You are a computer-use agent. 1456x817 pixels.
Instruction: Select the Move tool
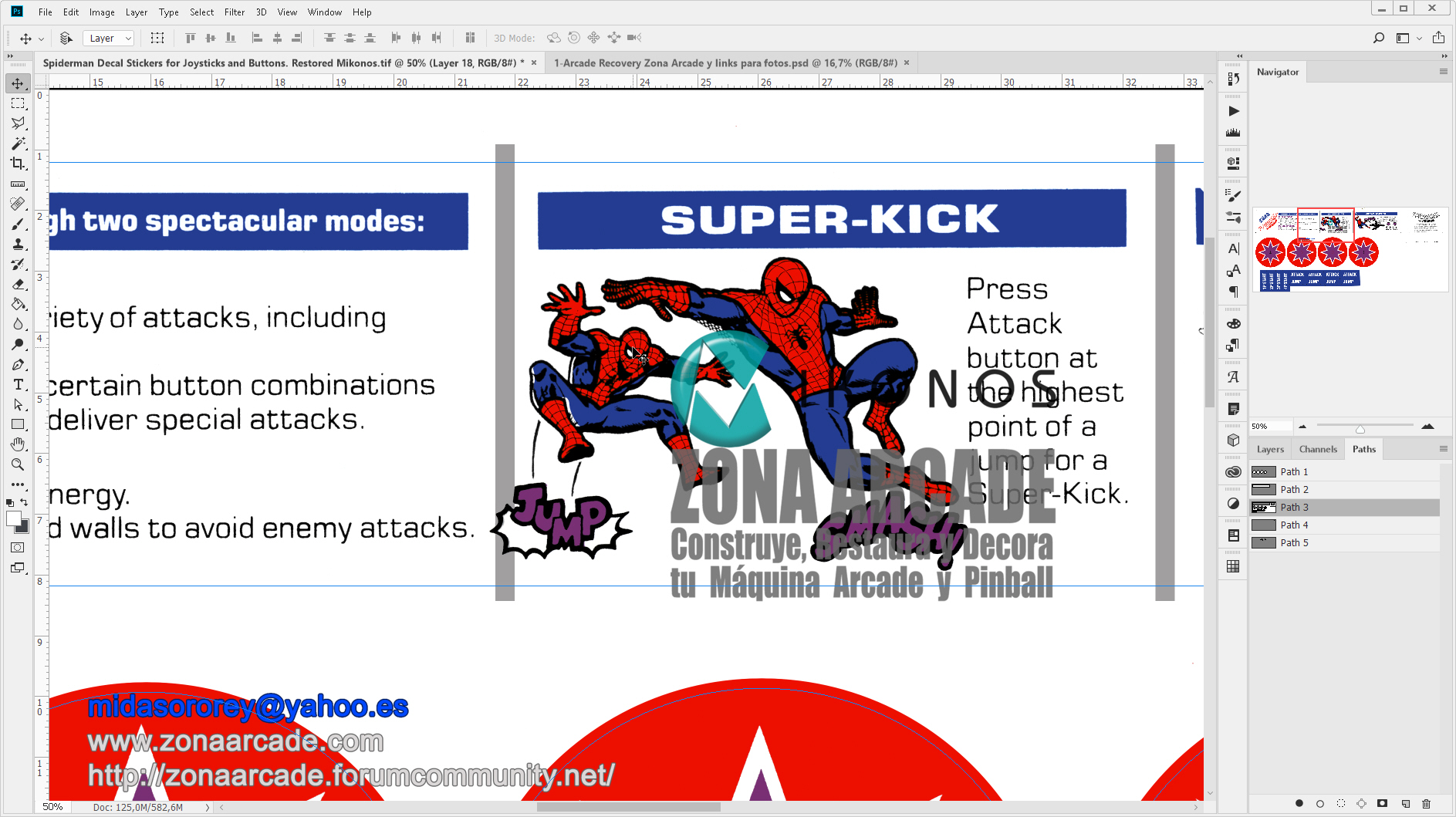coord(18,84)
